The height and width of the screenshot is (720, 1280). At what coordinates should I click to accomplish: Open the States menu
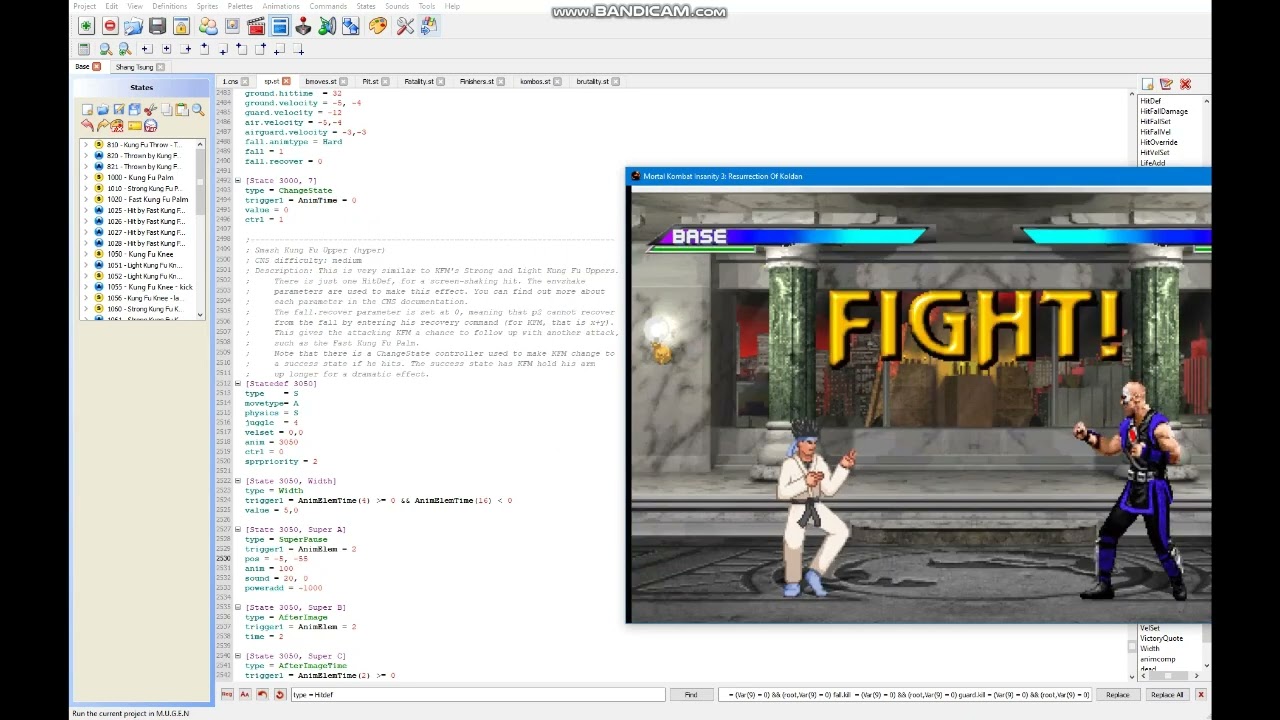point(366,6)
